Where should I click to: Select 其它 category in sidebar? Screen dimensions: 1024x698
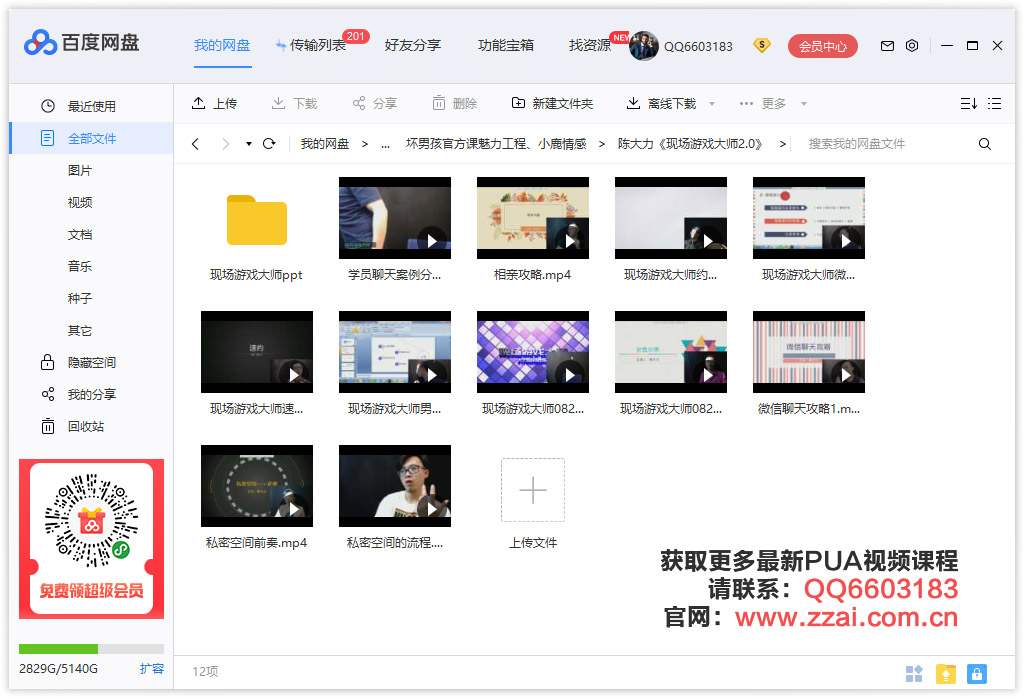pos(80,330)
